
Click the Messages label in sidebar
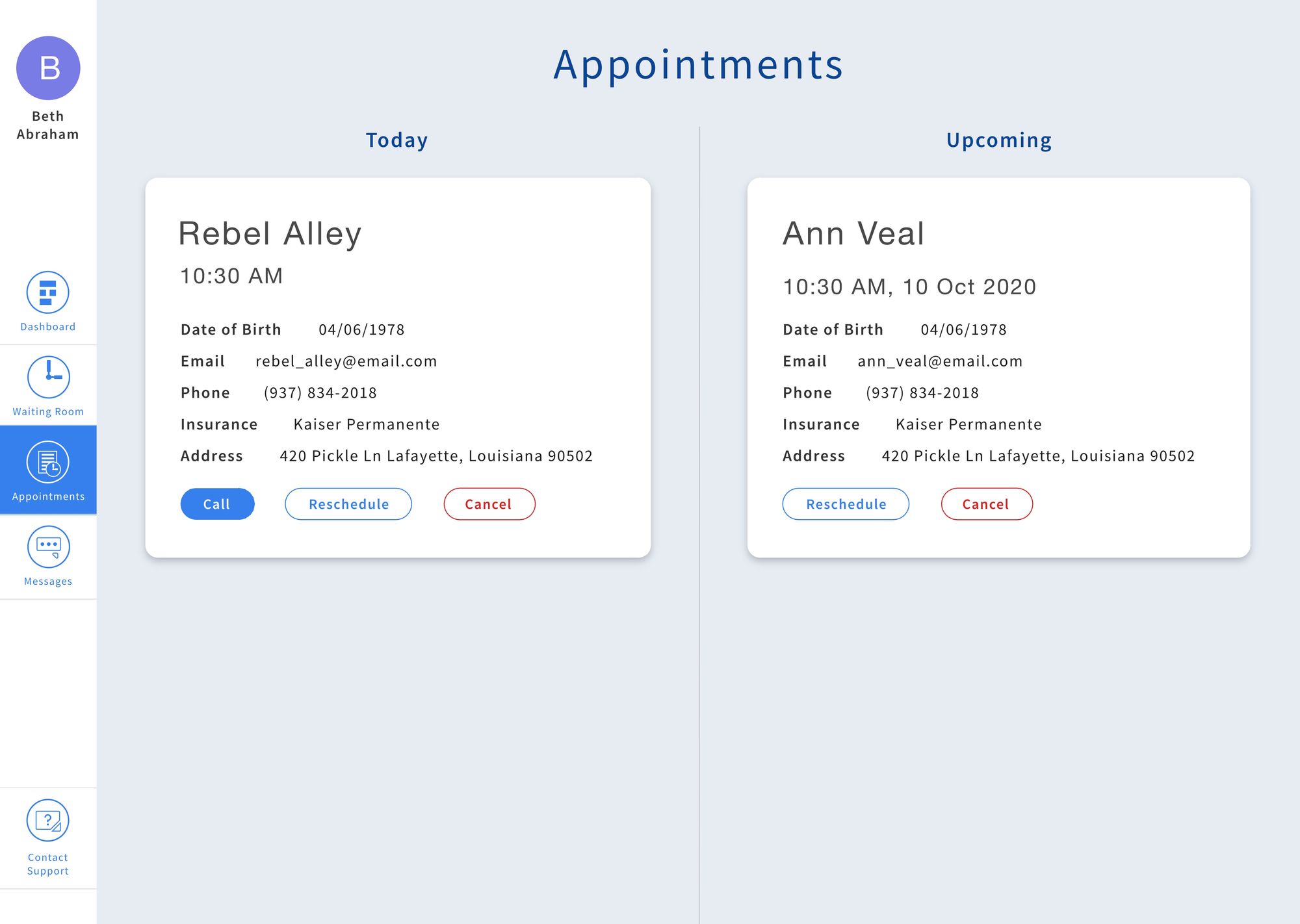tap(48, 582)
